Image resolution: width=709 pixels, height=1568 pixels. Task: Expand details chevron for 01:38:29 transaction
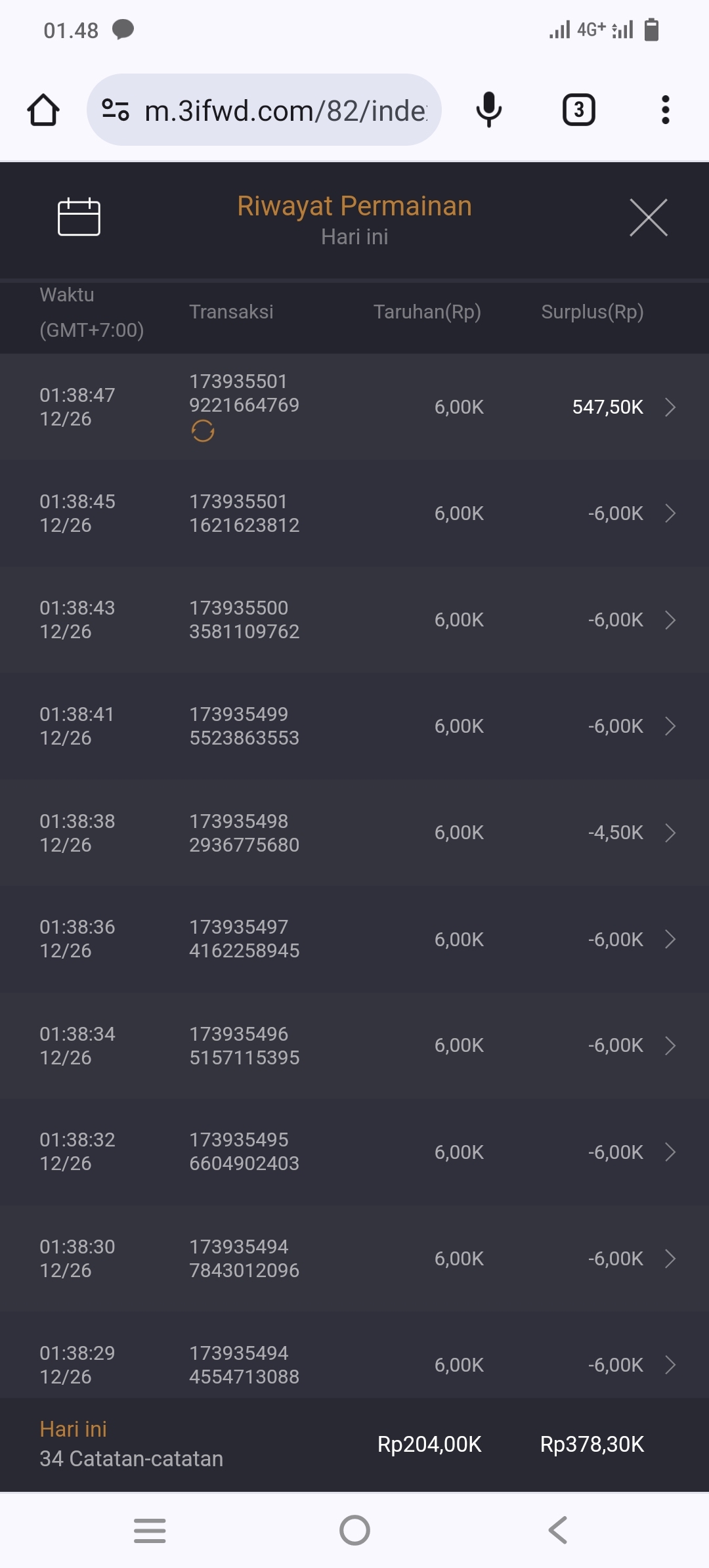point(670,1365)
